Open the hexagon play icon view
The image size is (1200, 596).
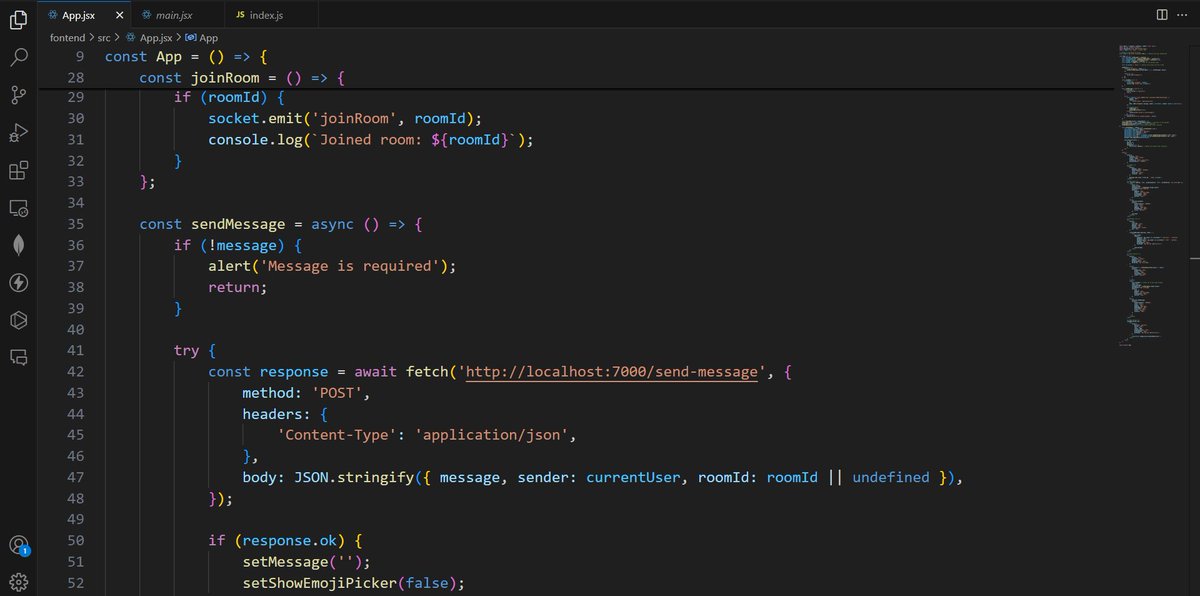click(18, 320)
